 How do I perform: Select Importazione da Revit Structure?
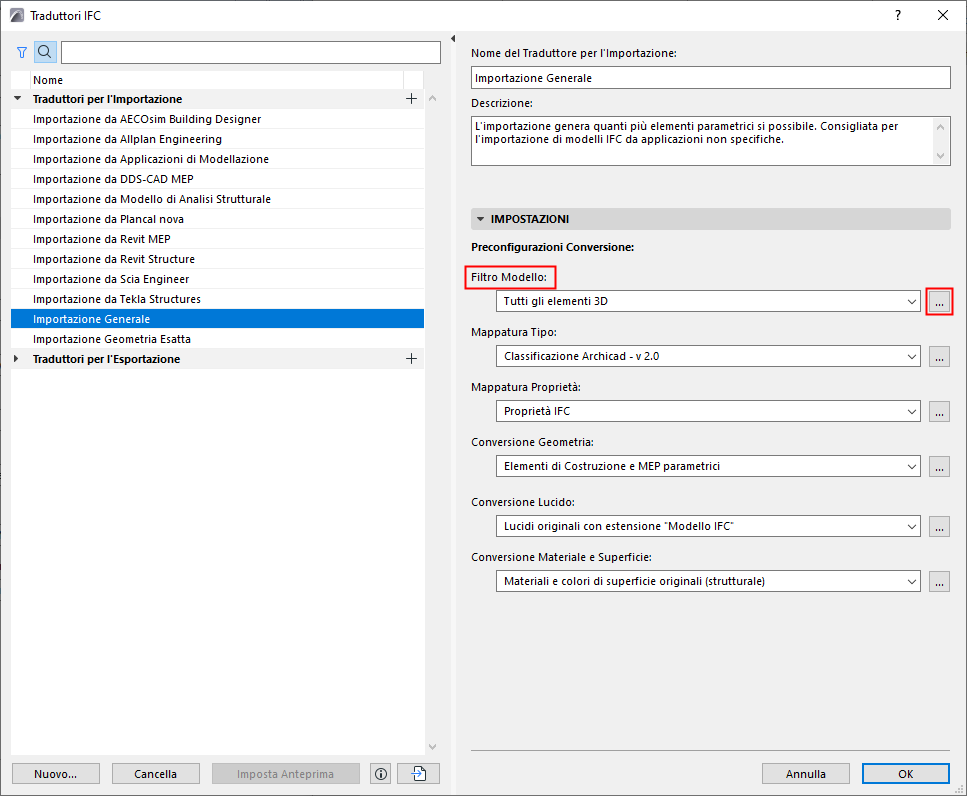217,260
